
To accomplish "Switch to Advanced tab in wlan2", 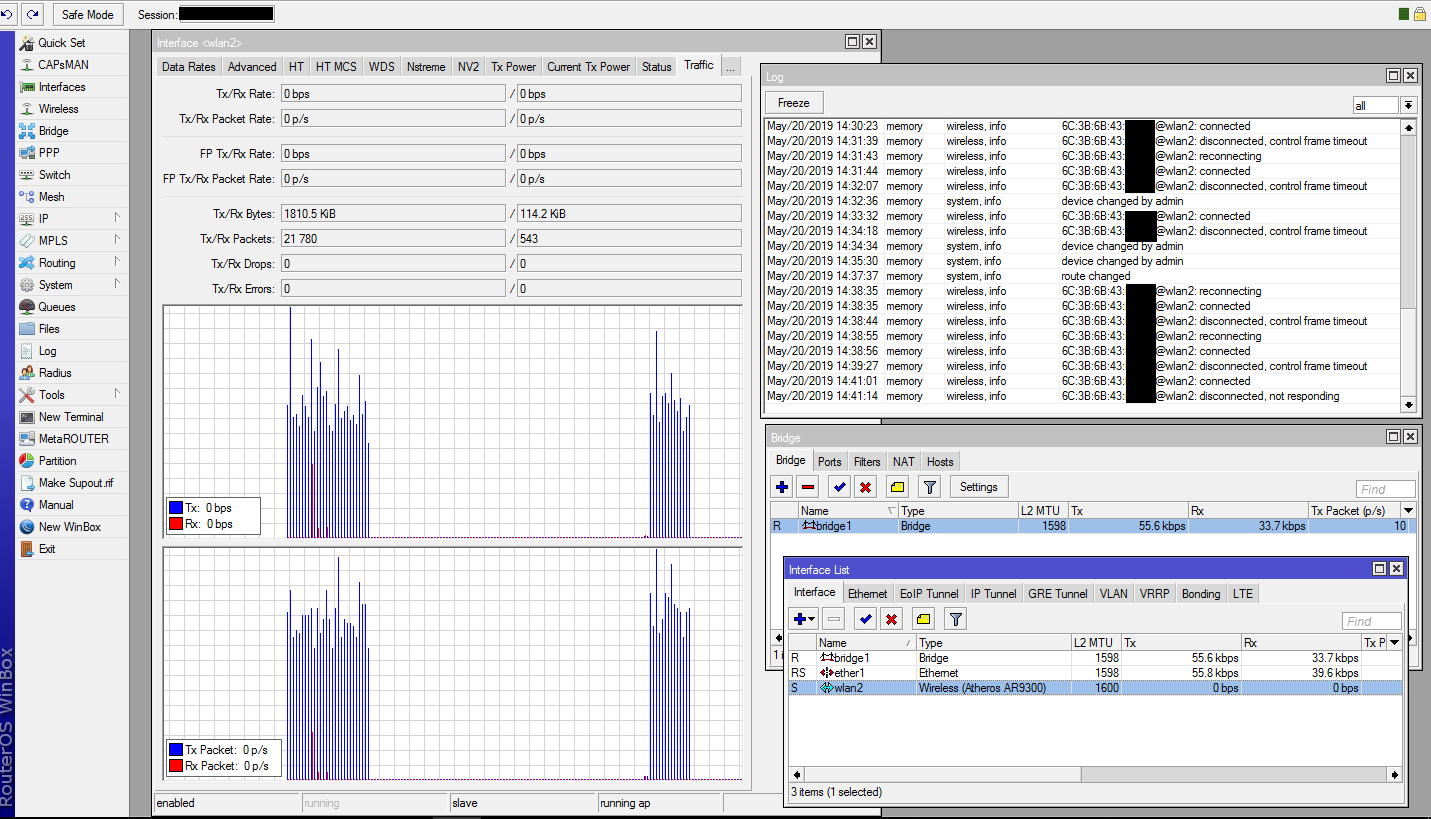I will [252, 67].
